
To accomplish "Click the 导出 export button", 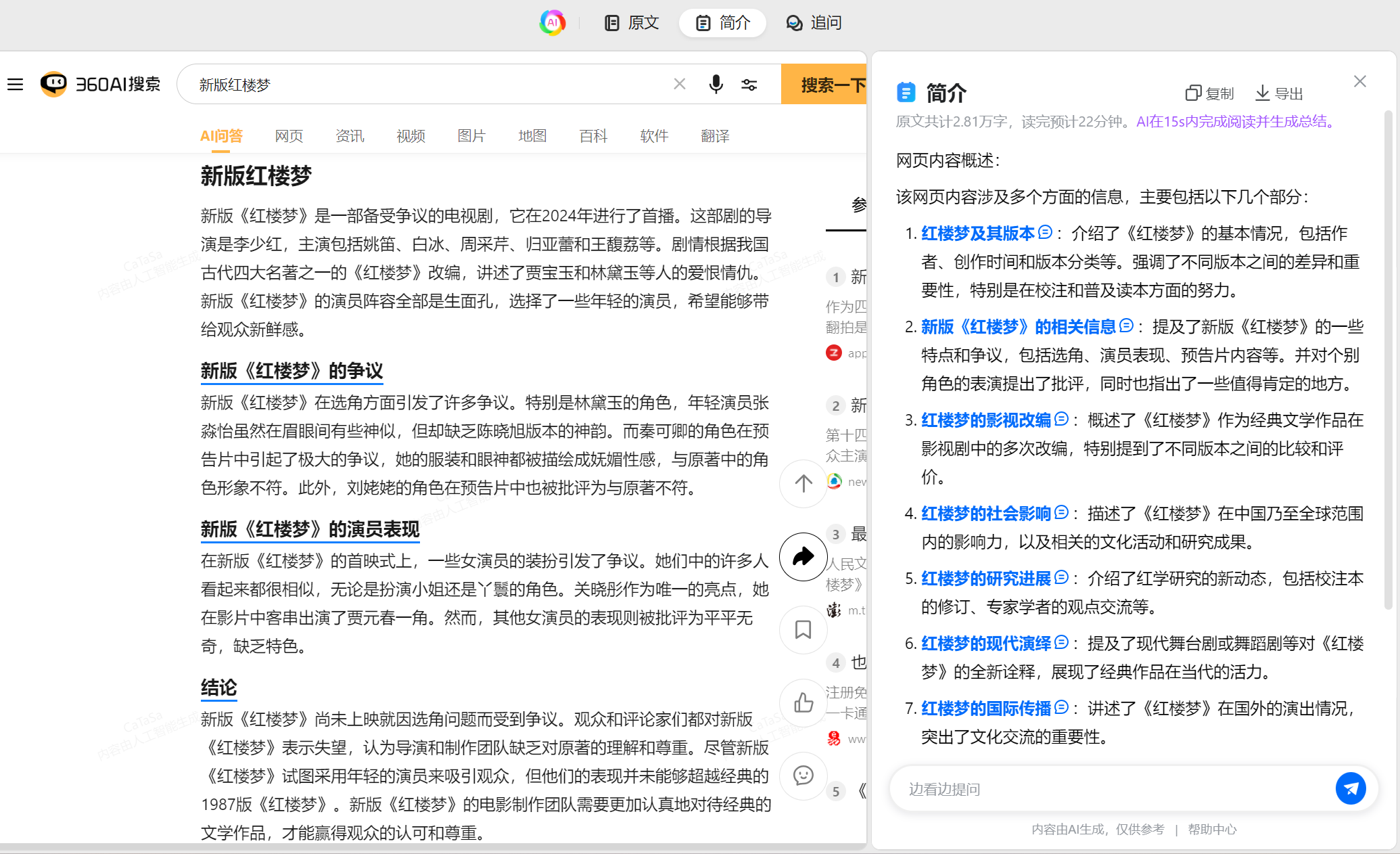I will [1279, 93].
